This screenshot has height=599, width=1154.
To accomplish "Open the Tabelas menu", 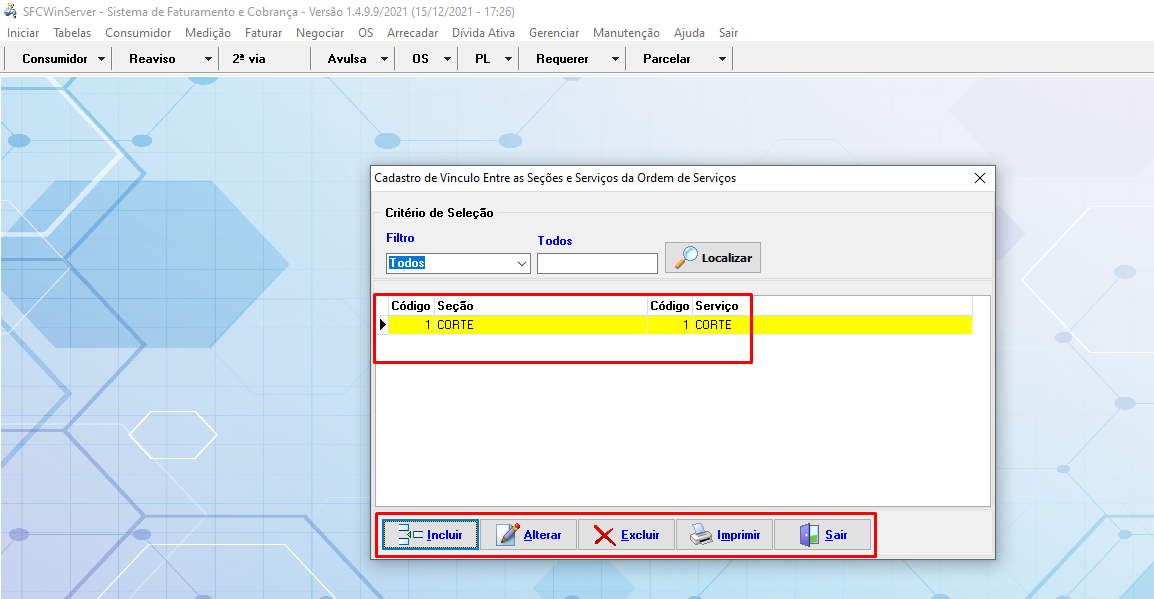I will coord(72,33).
